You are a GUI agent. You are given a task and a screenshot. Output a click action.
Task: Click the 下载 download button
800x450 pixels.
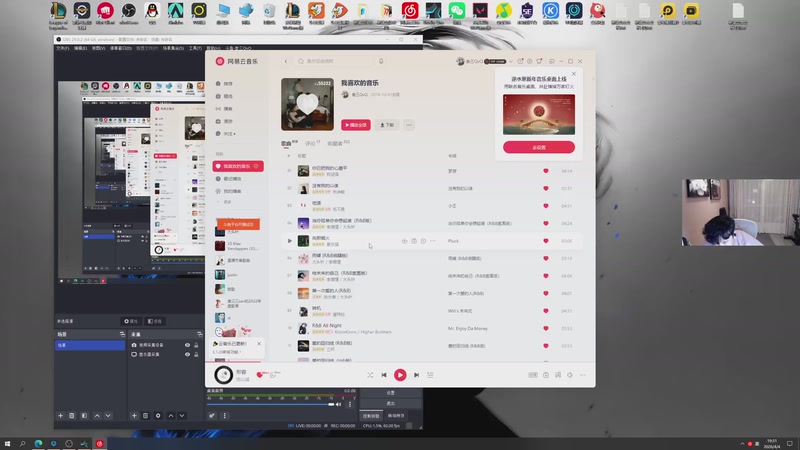[x=387, y=125]
